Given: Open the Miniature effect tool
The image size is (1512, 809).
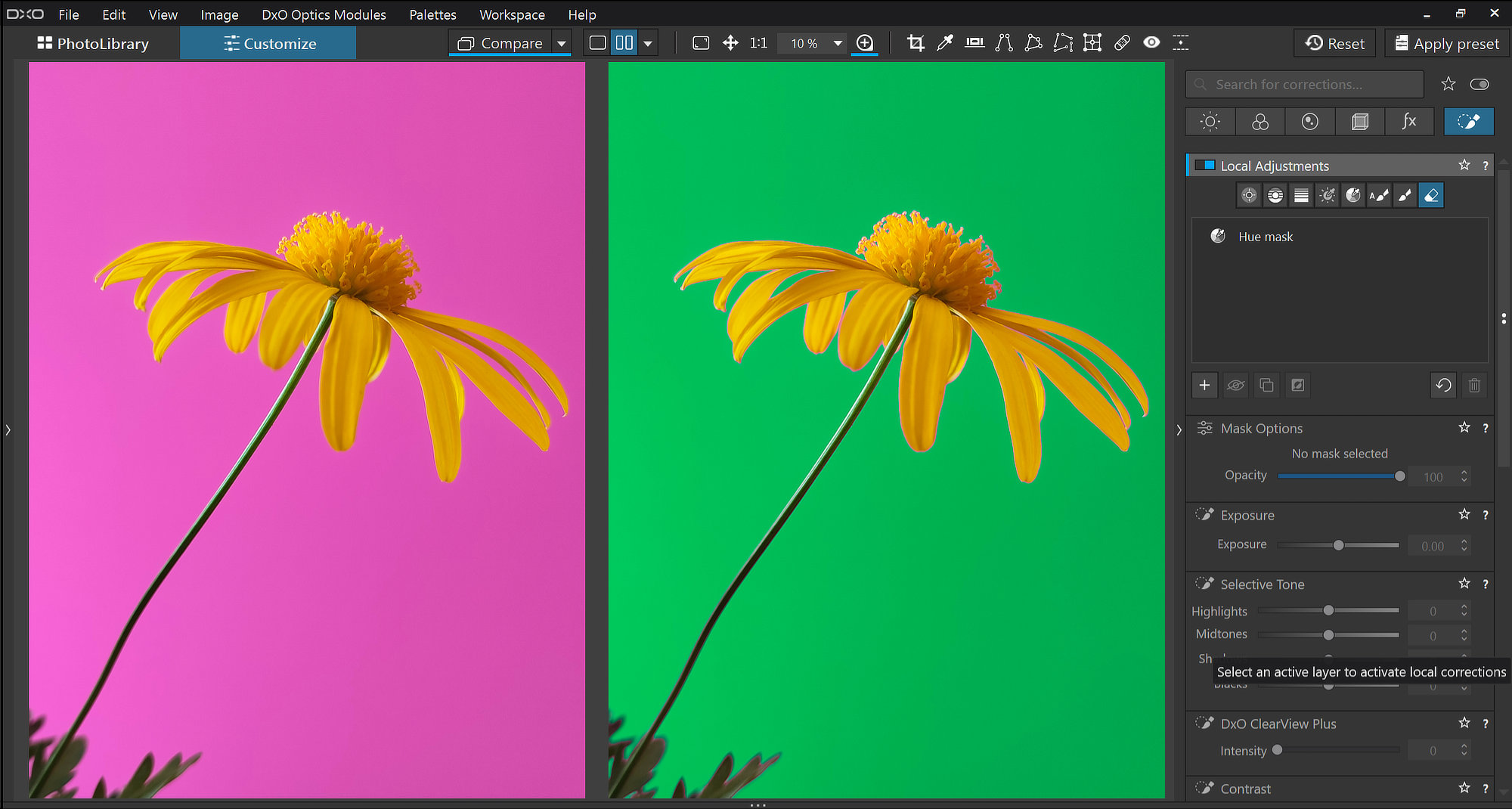Looking at the screenshot, I should point(1181,43).
